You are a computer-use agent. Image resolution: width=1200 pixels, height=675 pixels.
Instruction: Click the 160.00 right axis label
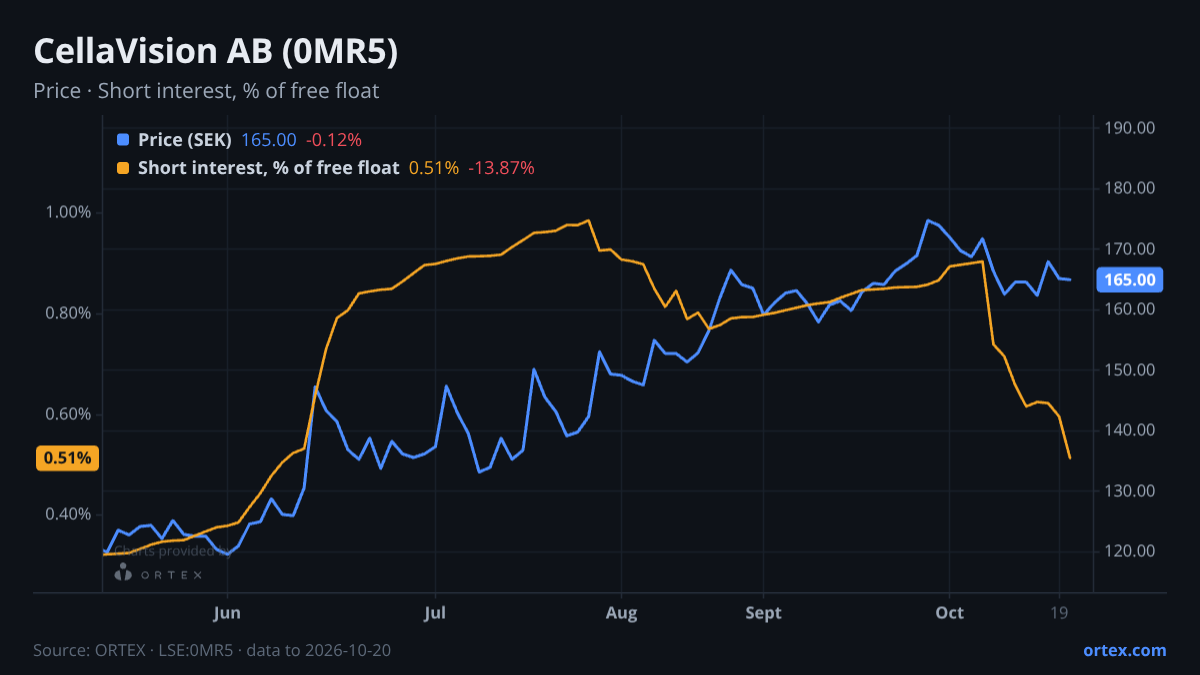click(x=1130, y=309)
